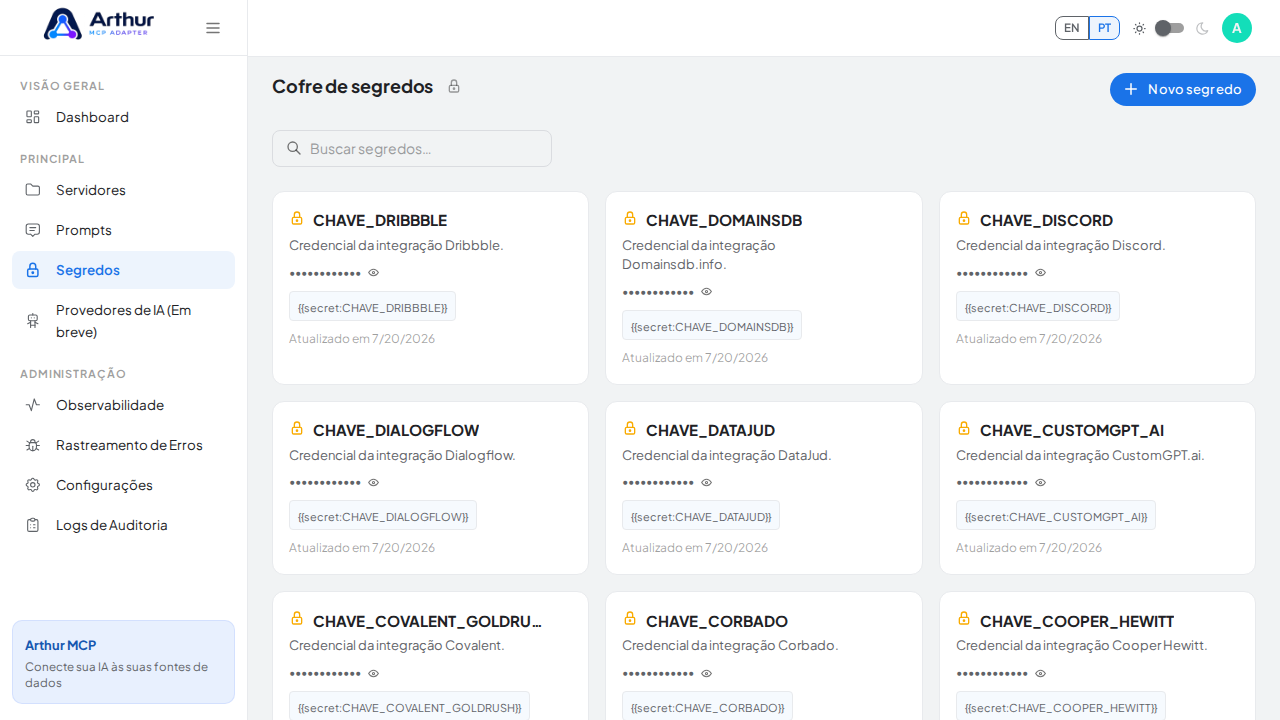1280x720 pixels.
Task: Show CHAVE_DATAJUD value with eye icon
Action: click(707, 483)
